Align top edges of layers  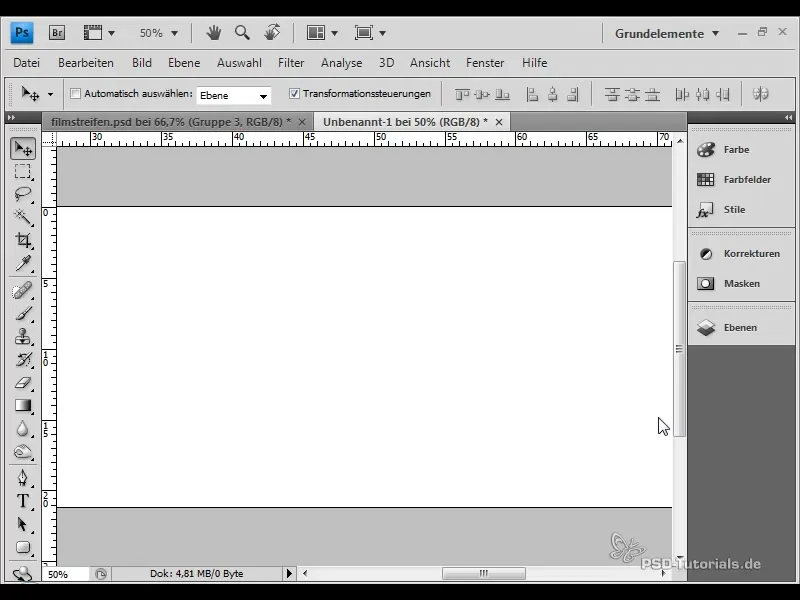[462, 94]
